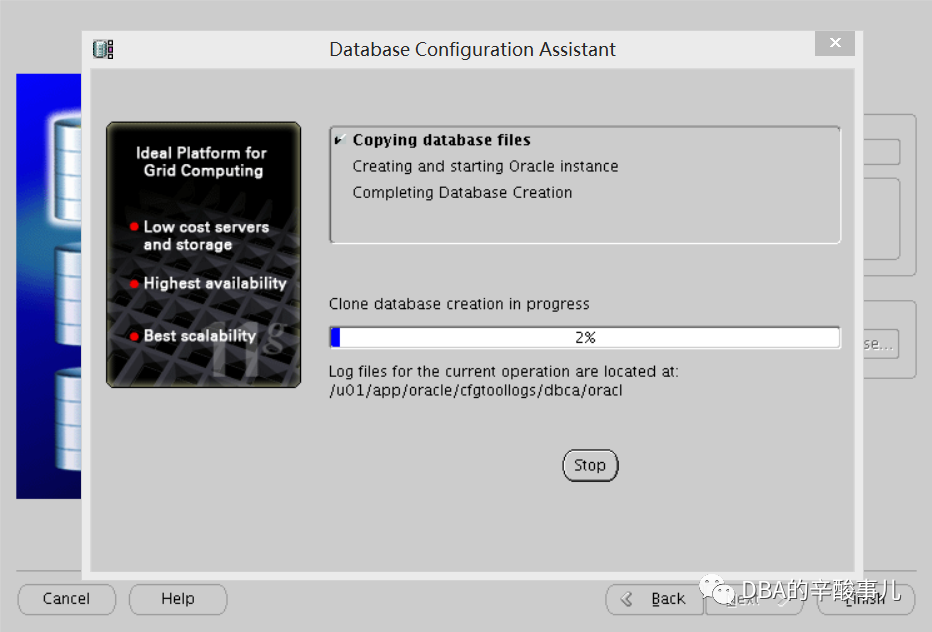The height and width of the screenshot is (632, 932).
Task: Select 'Copying database files' step
Action: click(441, 140)
